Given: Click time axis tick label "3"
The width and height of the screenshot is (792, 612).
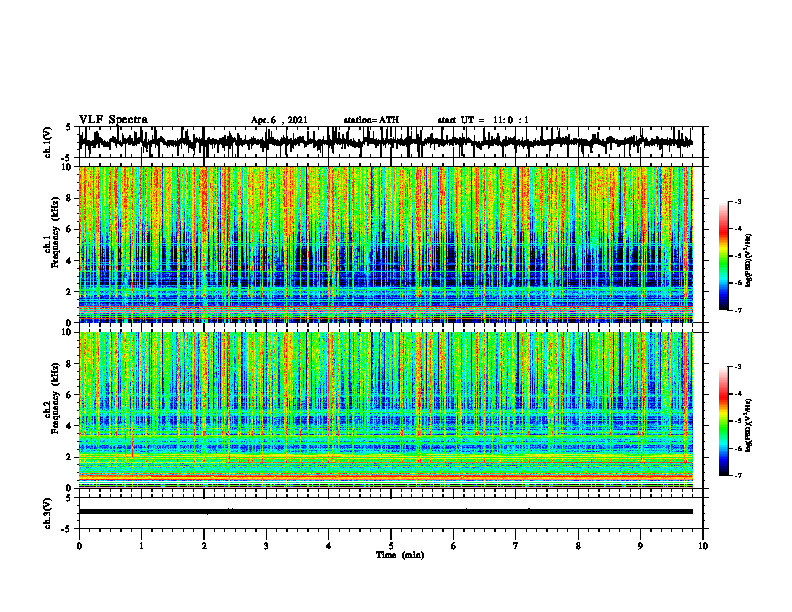Looking at the screenshot, I should (266, 546).
